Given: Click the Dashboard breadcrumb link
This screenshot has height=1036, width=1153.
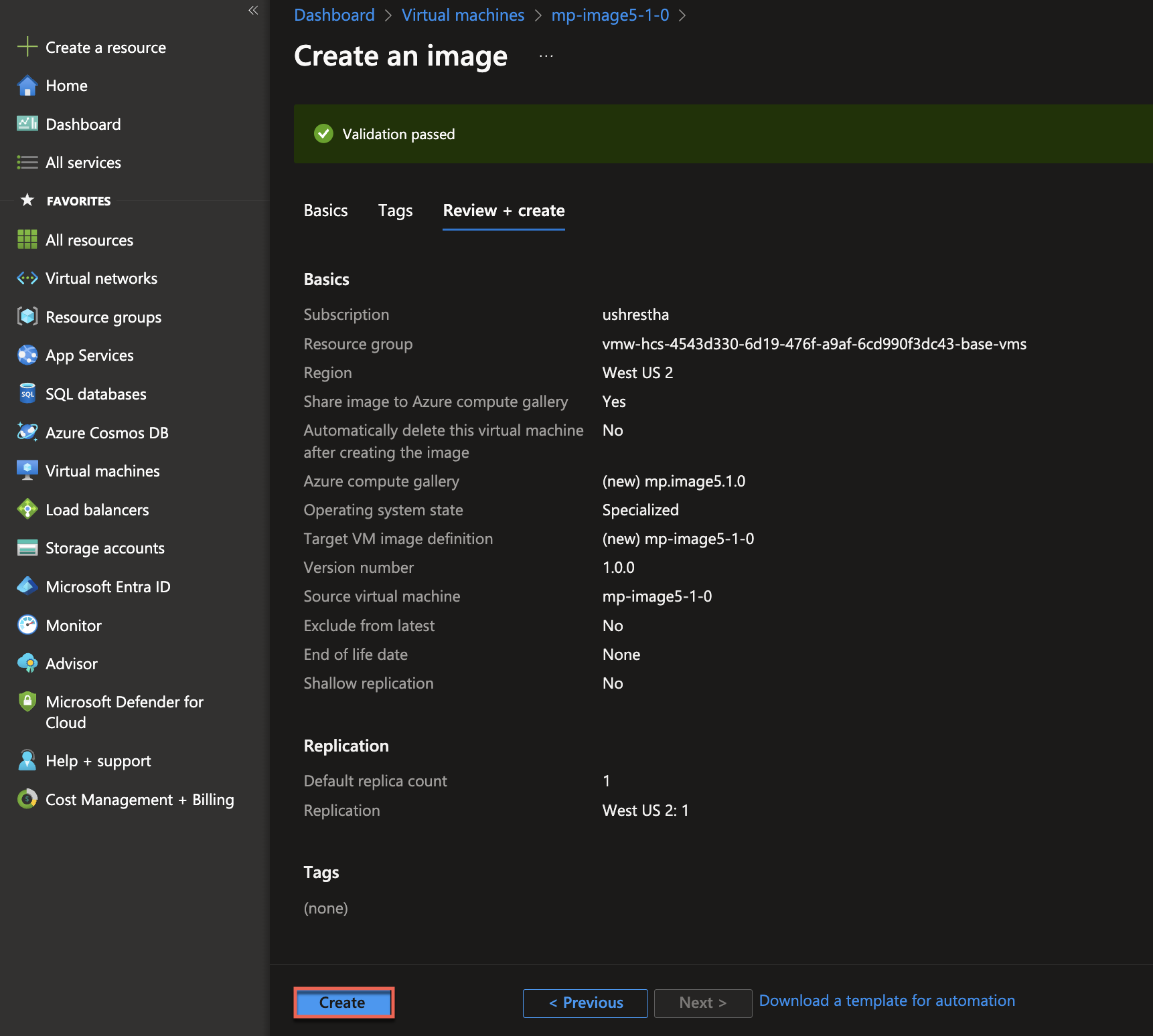Looking at the screenshot, I should (334, 15).
